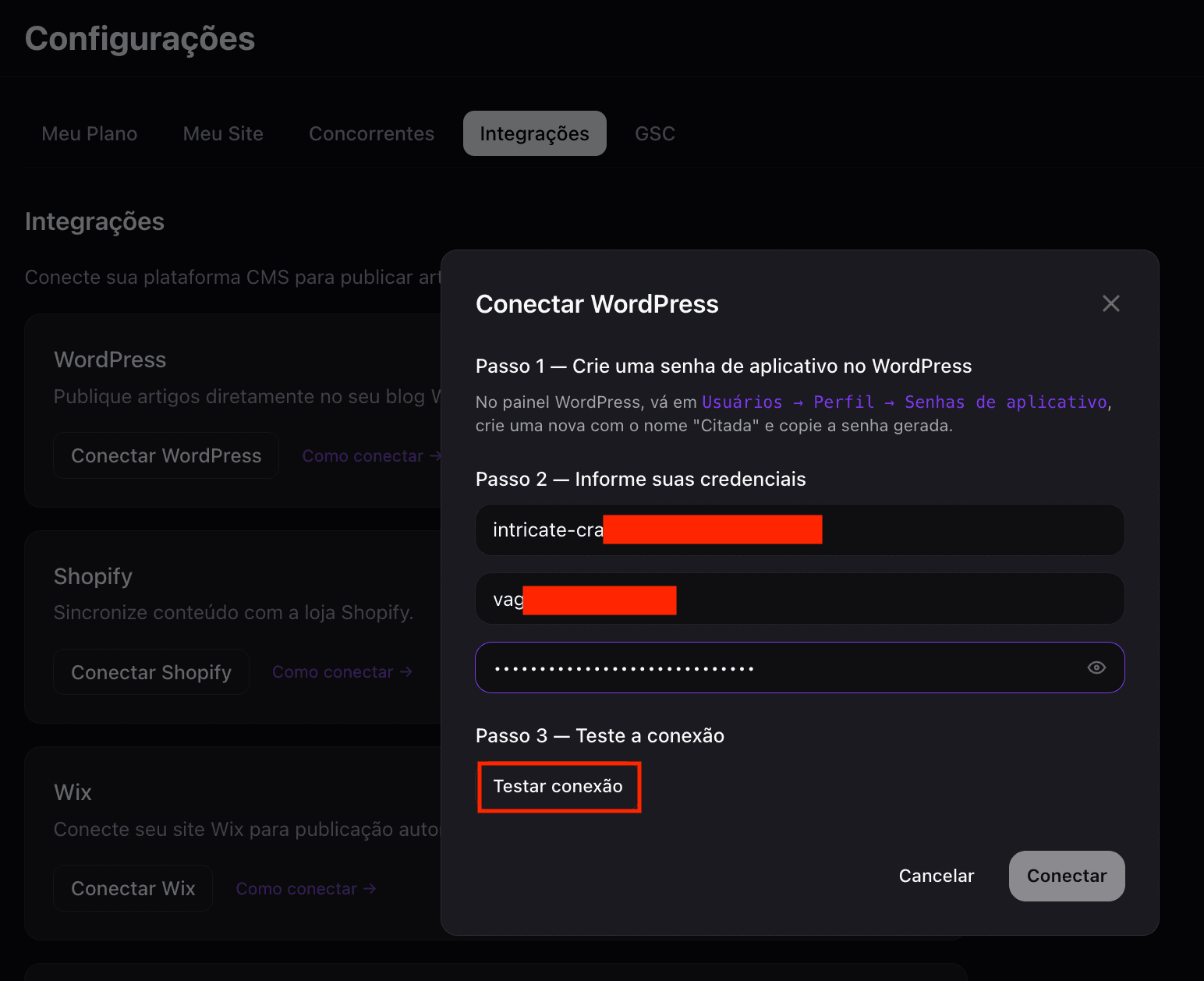Open the Meu Plano tab
This screenshot has width=1204, height=981.
click(x=90, y=133)
